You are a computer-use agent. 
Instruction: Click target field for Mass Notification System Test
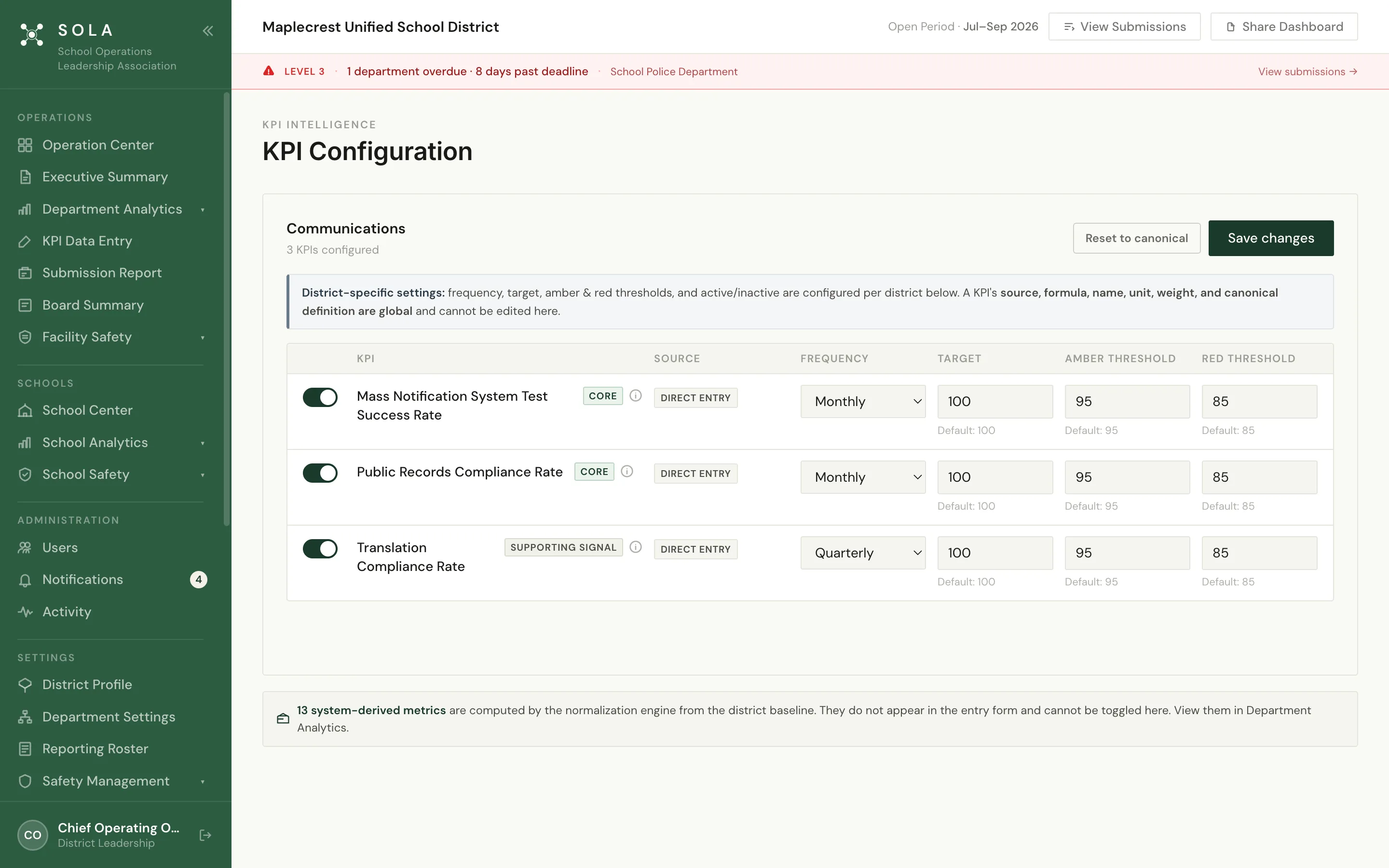coord(995,401)
